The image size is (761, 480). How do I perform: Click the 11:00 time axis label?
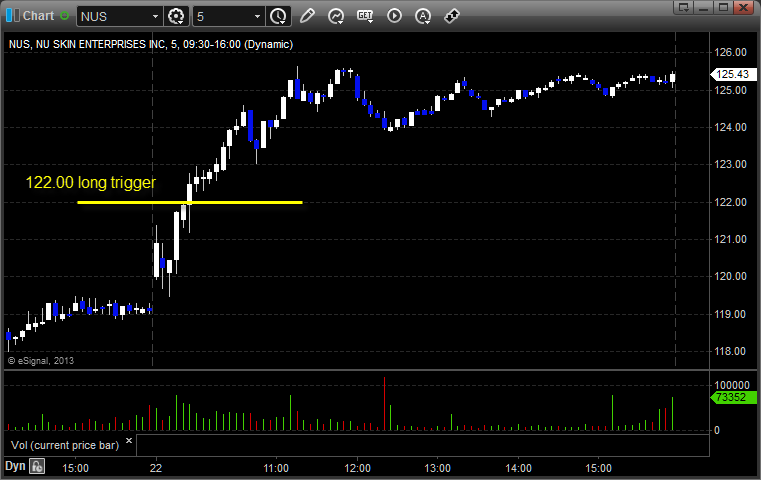click(276, 468)
